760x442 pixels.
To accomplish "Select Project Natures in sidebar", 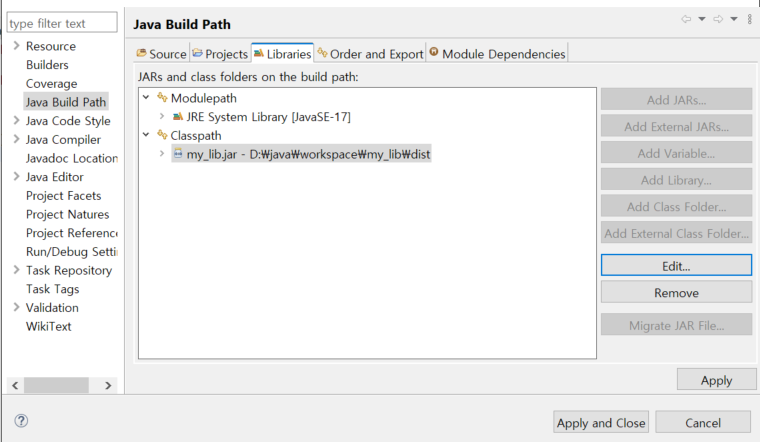I will click(x=67, y=214).
